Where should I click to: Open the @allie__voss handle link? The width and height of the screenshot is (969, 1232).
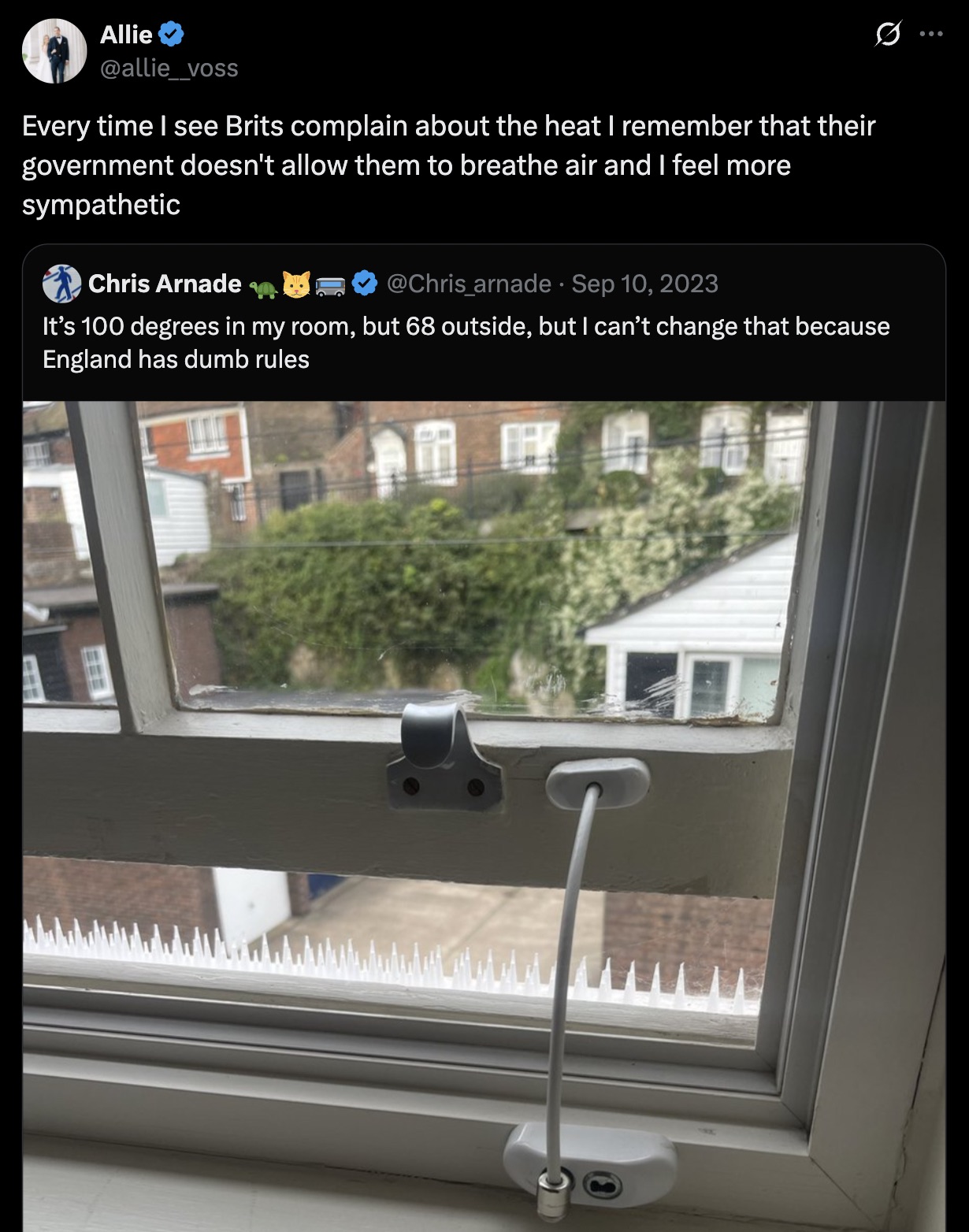coord(169,69)
